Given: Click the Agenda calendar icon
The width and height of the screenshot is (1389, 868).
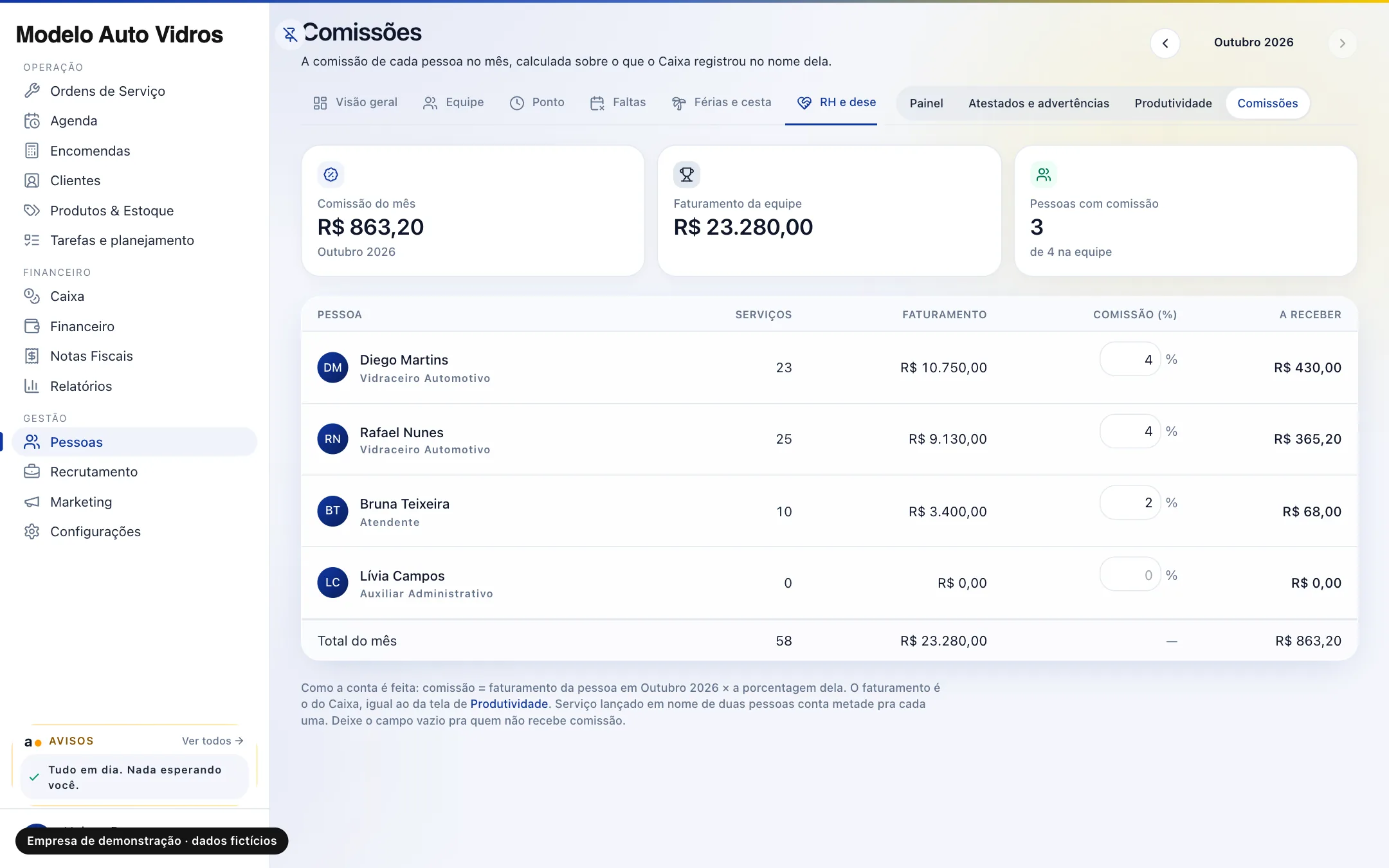Looking at the screenshot, I should pyautogui.click(x=32, y=121).
